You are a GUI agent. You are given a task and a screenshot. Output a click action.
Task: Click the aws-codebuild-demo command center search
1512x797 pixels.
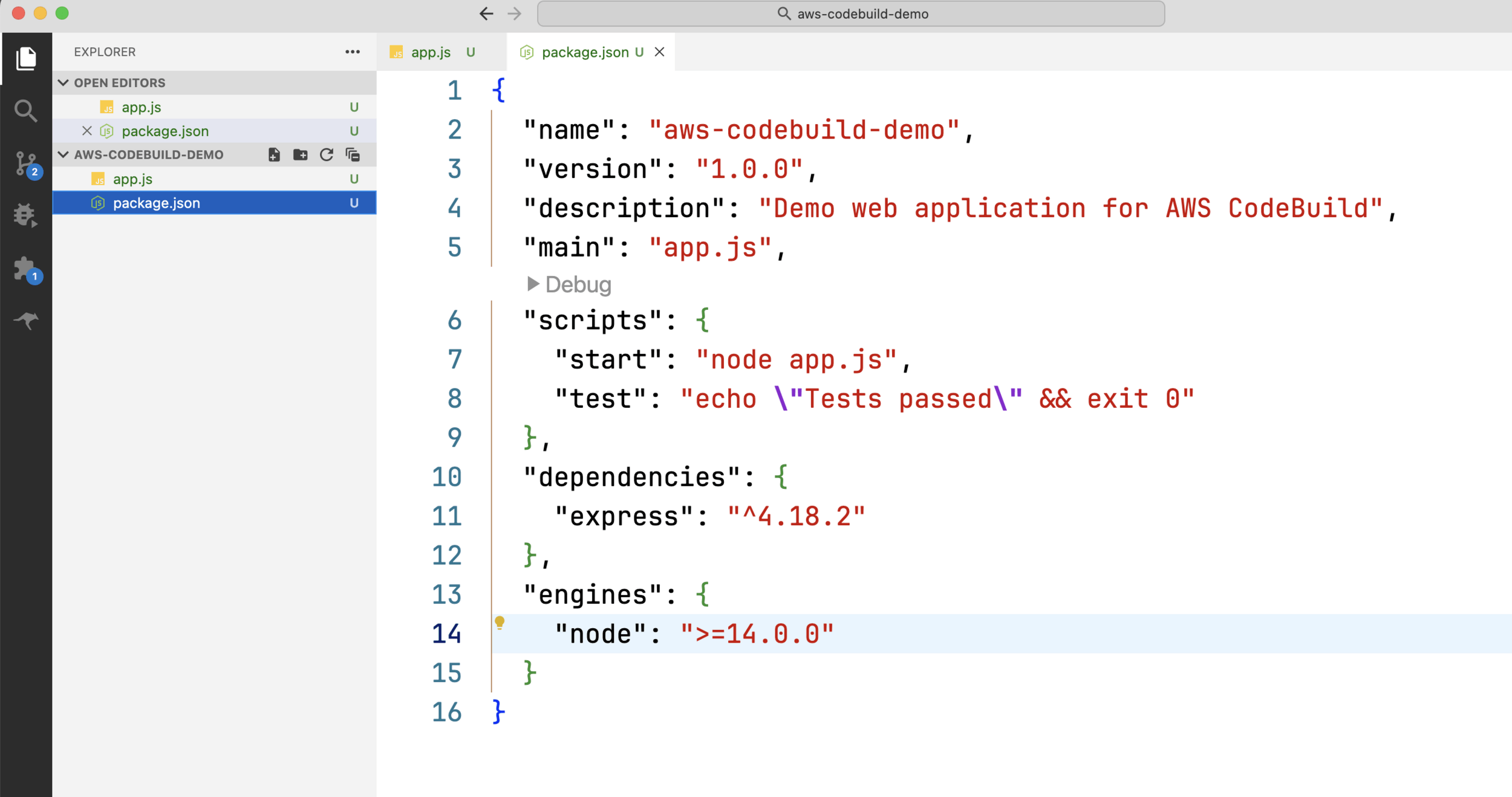click(x=851, y=14)
